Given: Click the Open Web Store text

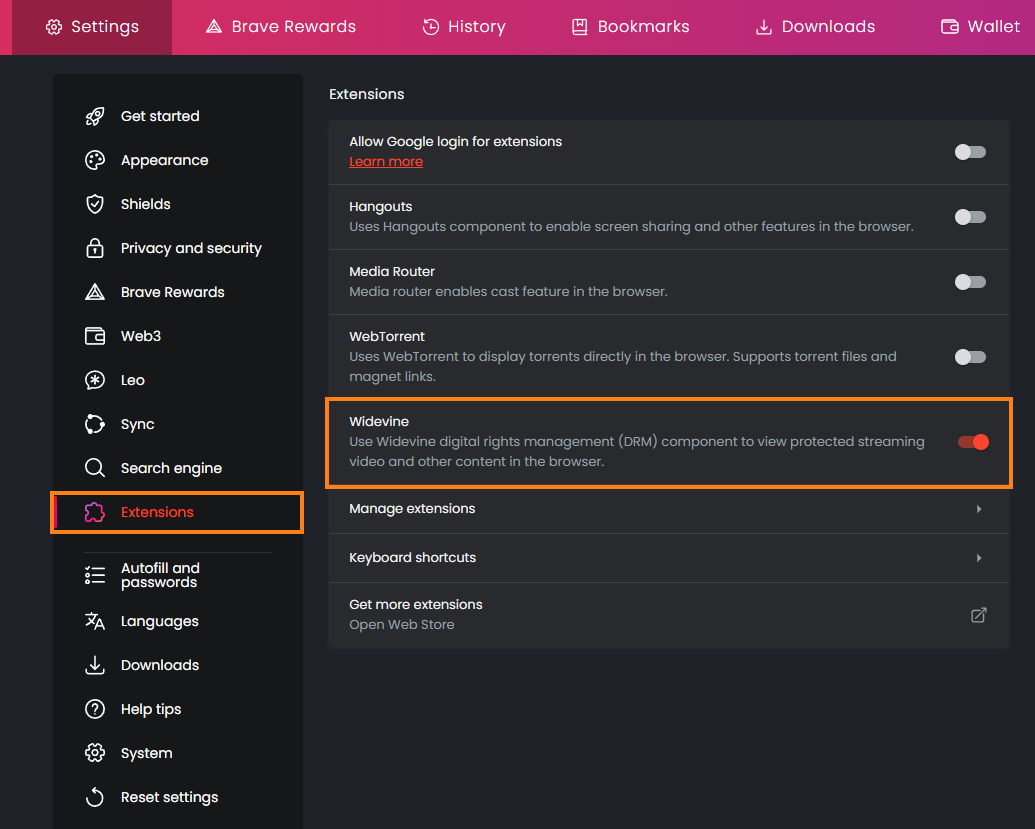Looking at the screenshot, I should [x=401, y=624].
